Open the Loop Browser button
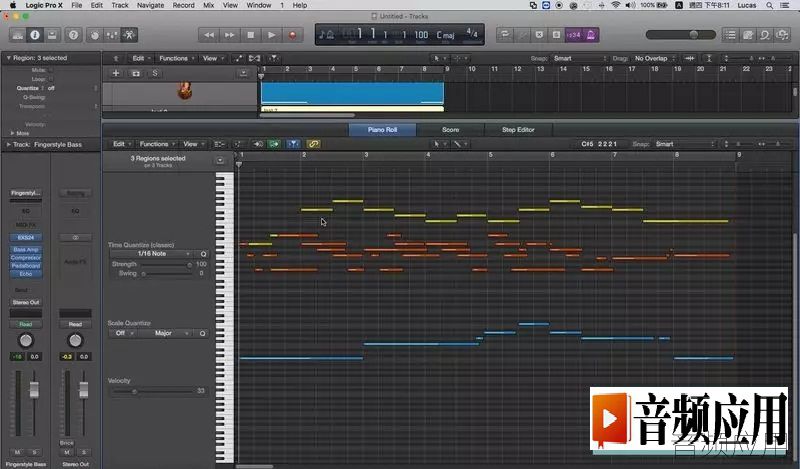 [765, 35]
